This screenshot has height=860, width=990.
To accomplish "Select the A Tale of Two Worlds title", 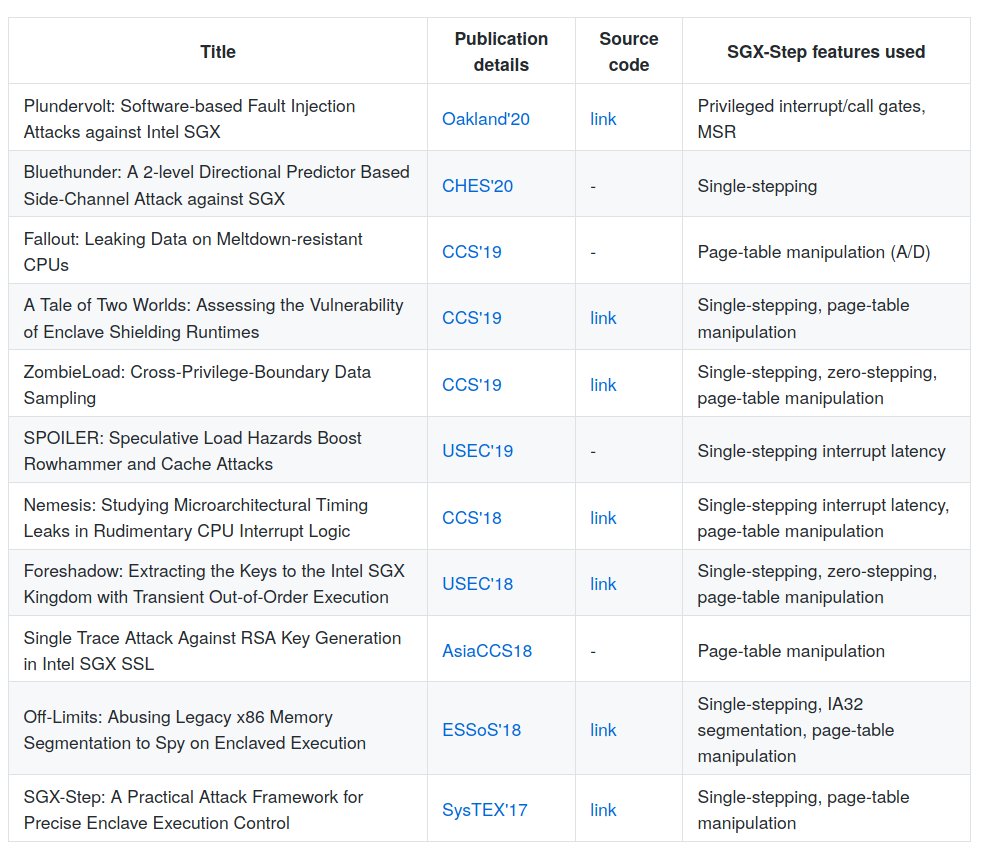I will (x=213, y=318).
